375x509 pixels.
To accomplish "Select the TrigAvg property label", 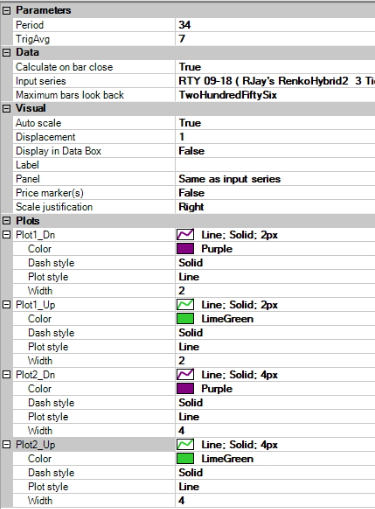I will [33, 39].
